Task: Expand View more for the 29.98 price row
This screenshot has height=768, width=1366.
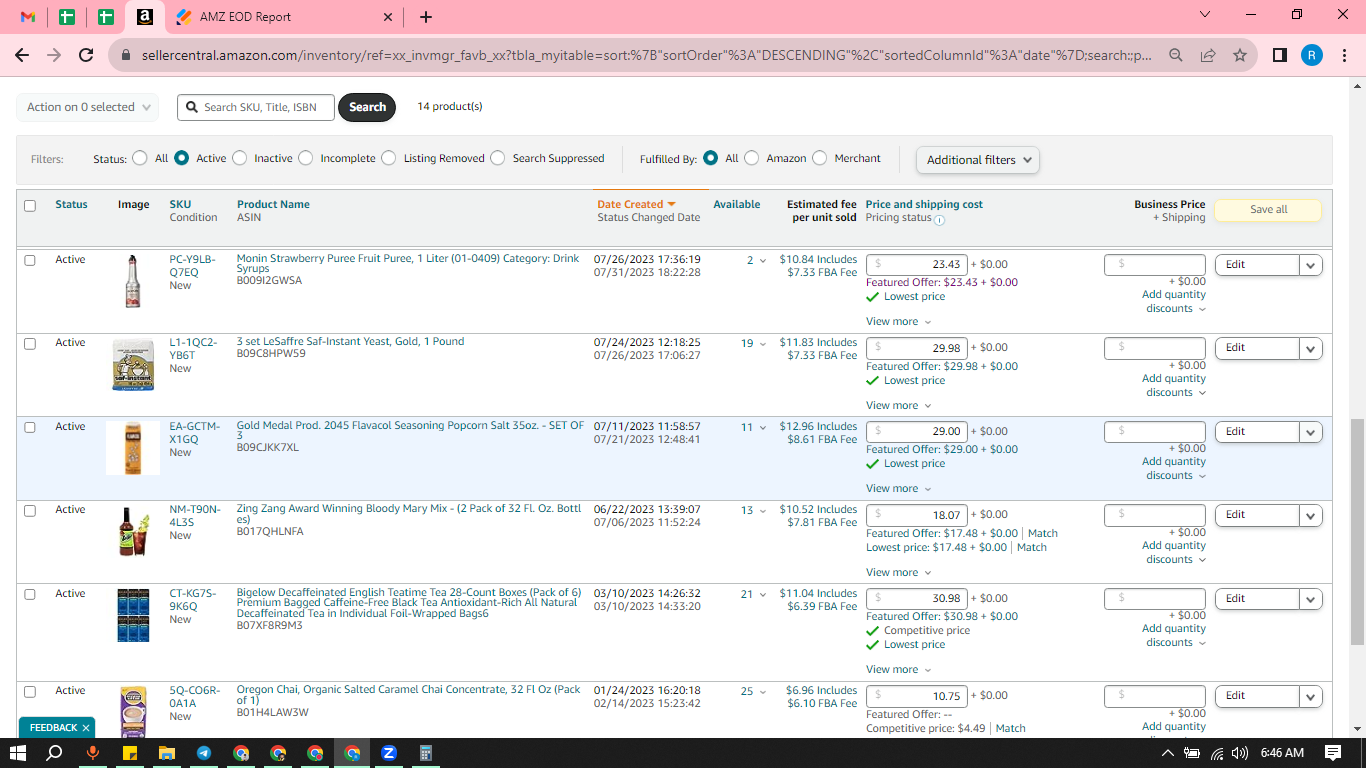Action: [898, 406]
